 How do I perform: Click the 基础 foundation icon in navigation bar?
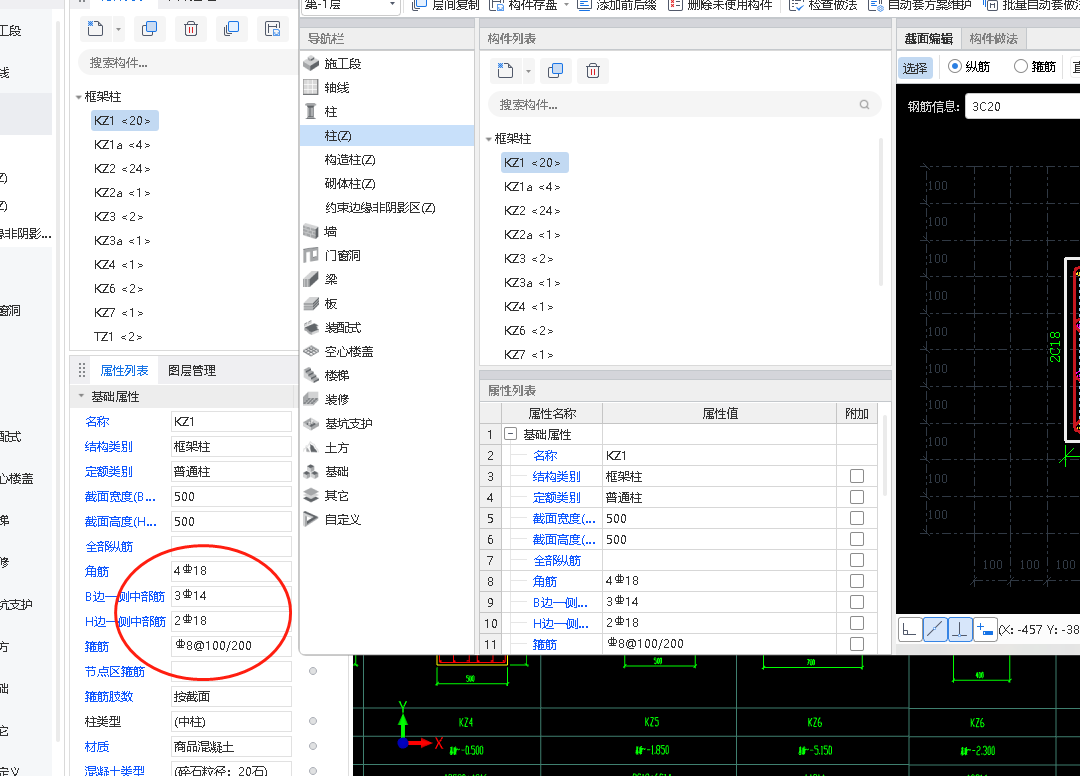pyautogui.click(x=311, y=472)
